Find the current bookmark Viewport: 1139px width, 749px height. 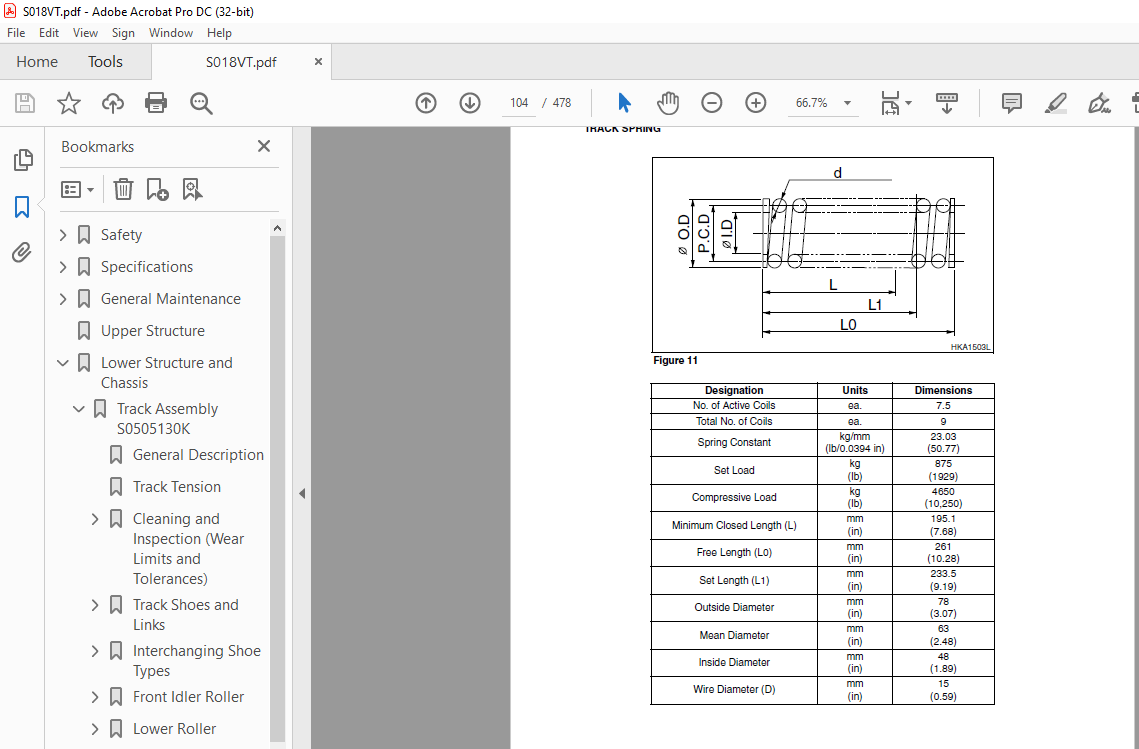pyautogui.click(x=192, y=190)
